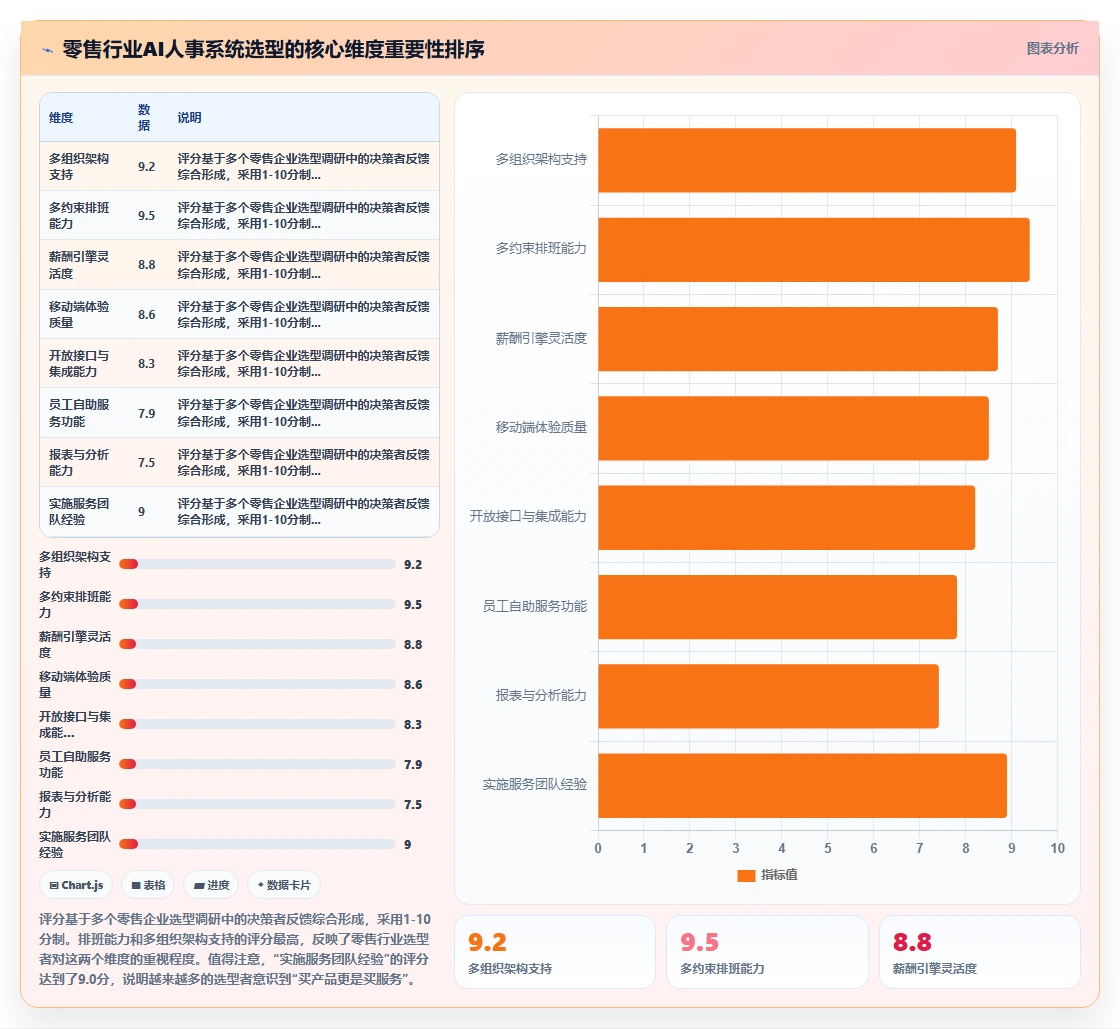Click the progress value 7.5
Image resolution: width=1120 pixels, height=1029 pixels.
(x=413, y=804)
